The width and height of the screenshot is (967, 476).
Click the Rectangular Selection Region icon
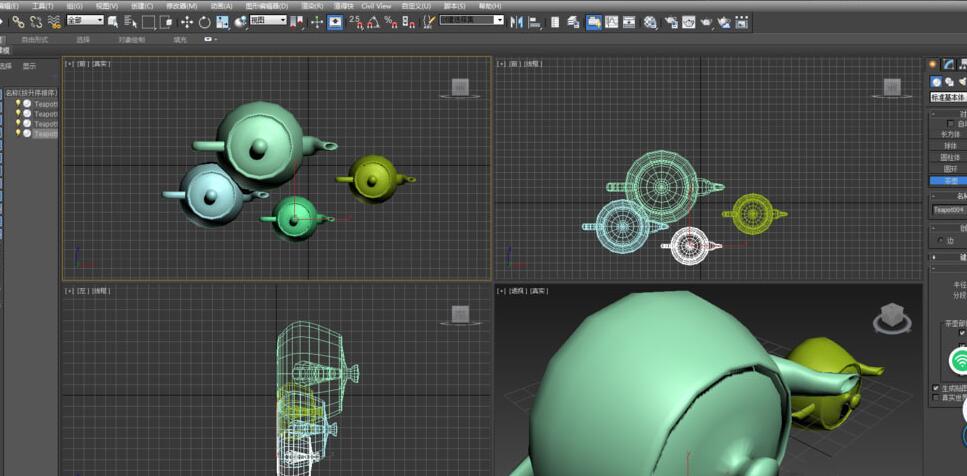148,21
